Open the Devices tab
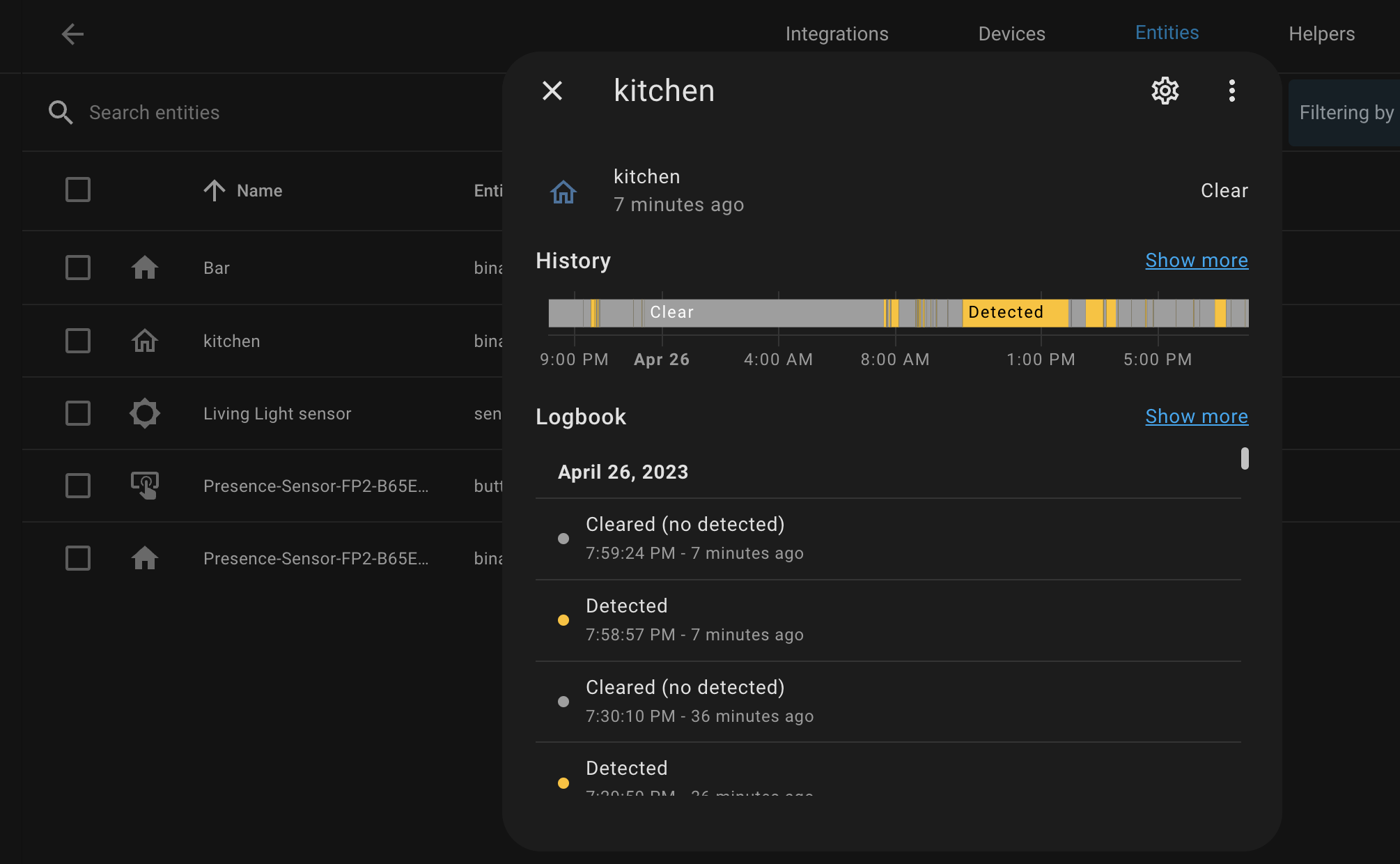The image size is (1400, 864). click(x=1011, y=34)
